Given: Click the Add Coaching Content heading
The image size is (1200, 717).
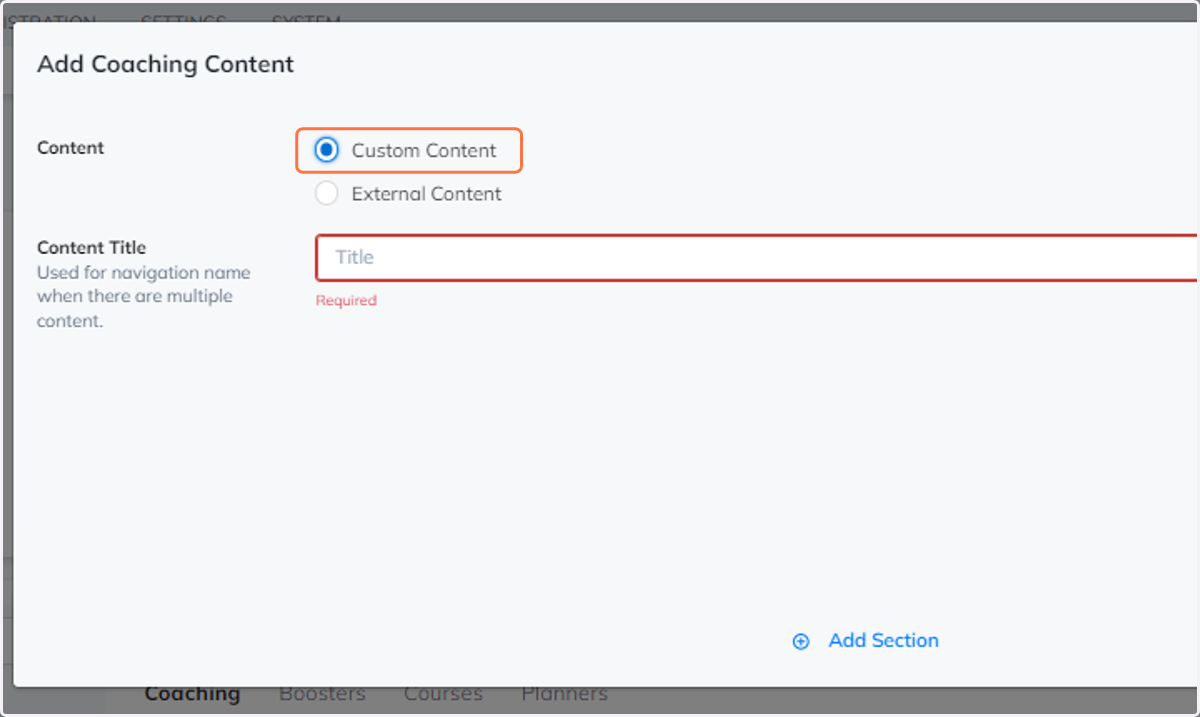Looking at the screenshot, I should (x=166, y=64).
